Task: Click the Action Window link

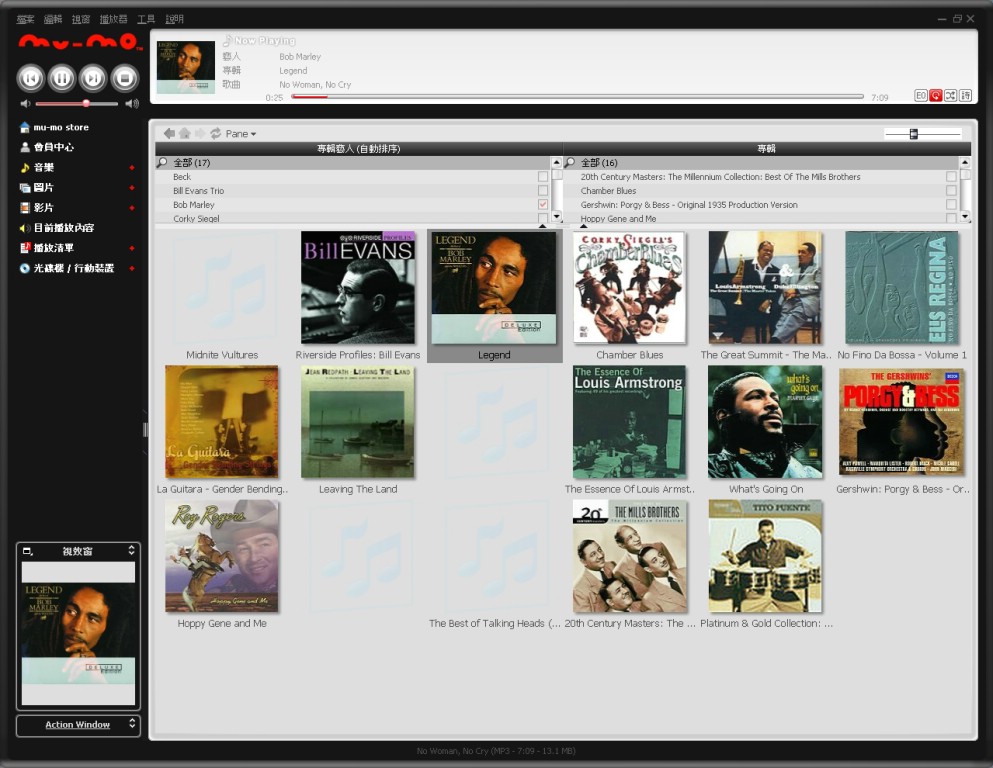Action: click(x=77, y=724)
